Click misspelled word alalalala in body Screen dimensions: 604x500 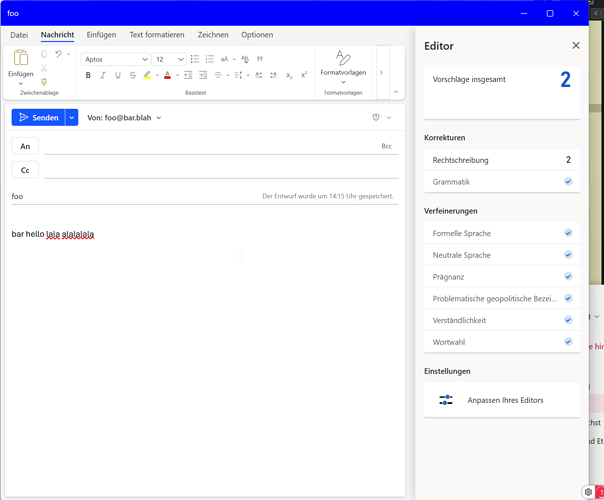point(78,234)
